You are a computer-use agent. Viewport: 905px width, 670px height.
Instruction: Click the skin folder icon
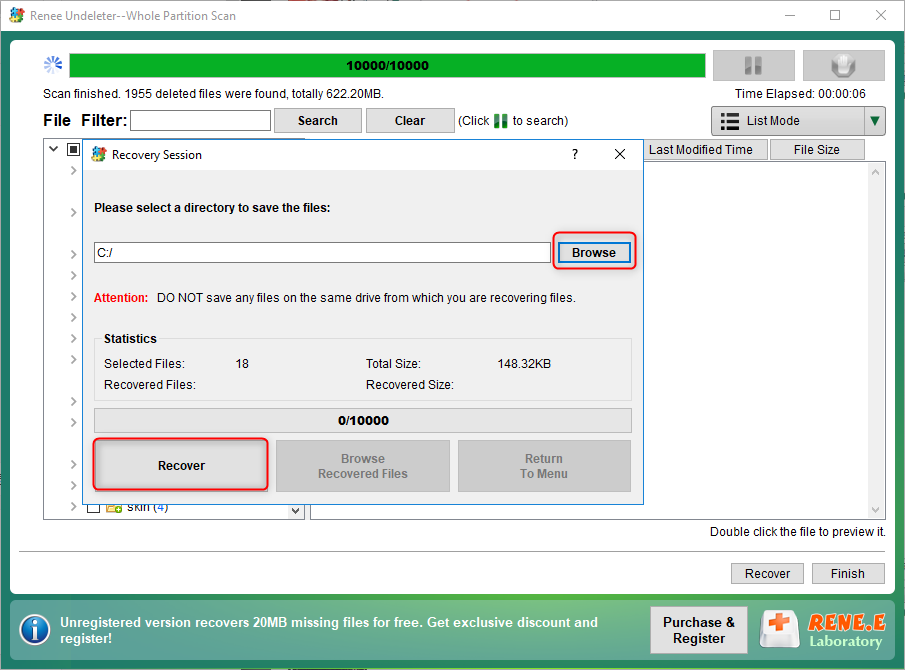[114, 508]
